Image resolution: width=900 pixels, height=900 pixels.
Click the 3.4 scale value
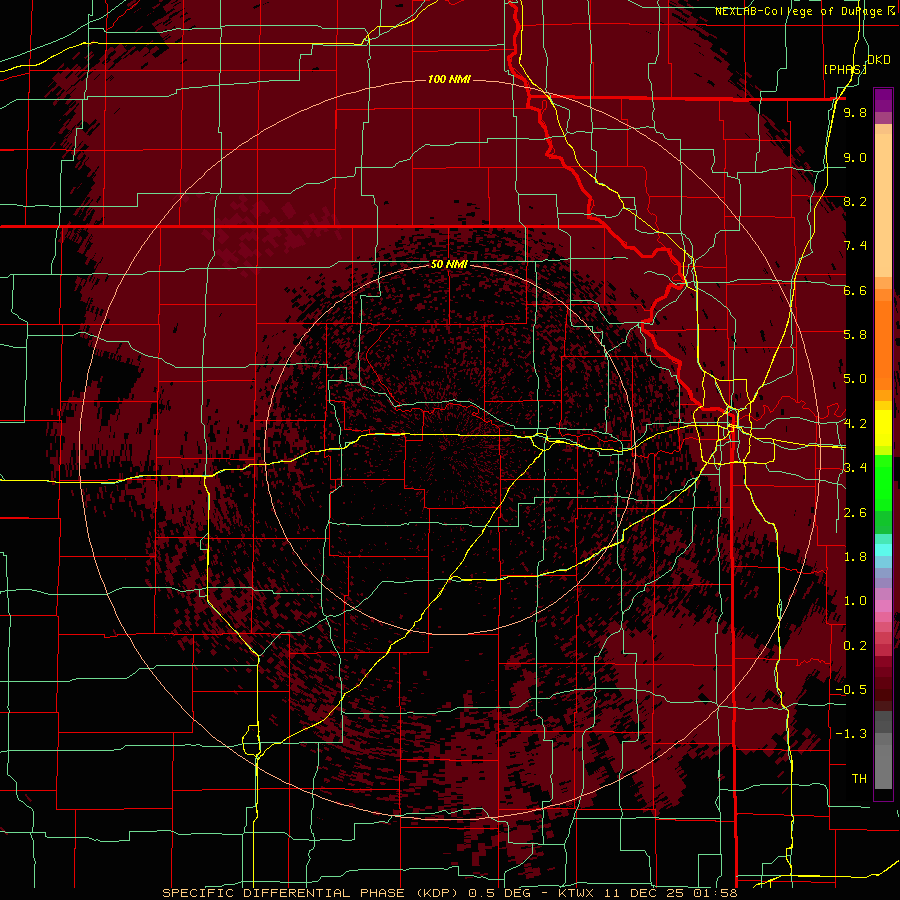click(855, 468)
